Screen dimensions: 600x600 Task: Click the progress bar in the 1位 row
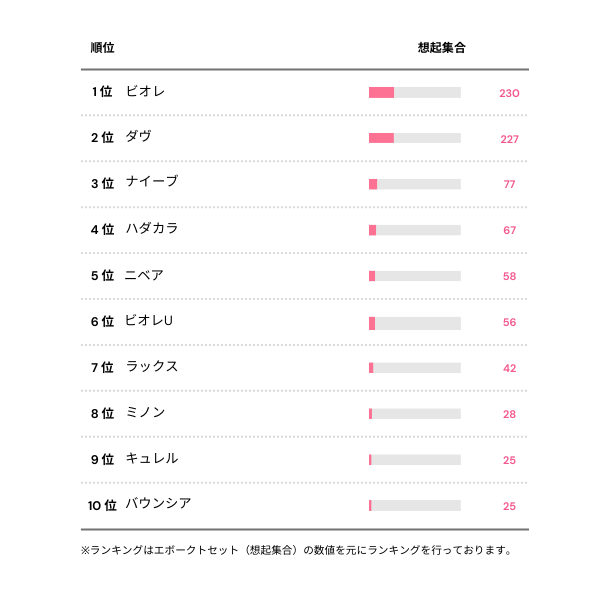point(415,93)
